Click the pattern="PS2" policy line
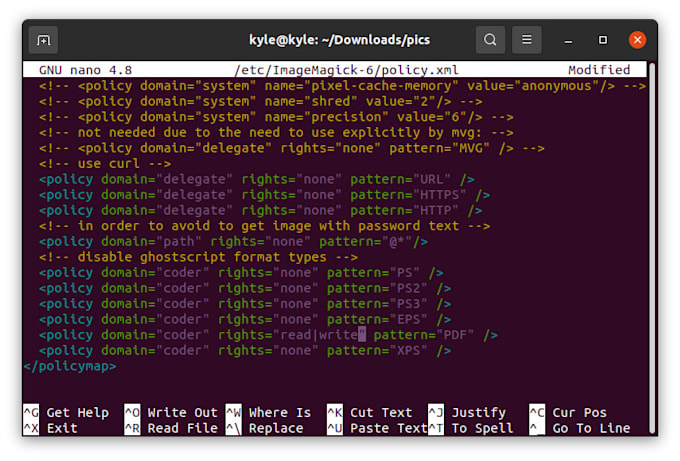Screen dimensions: 680x461 (245, 288)
